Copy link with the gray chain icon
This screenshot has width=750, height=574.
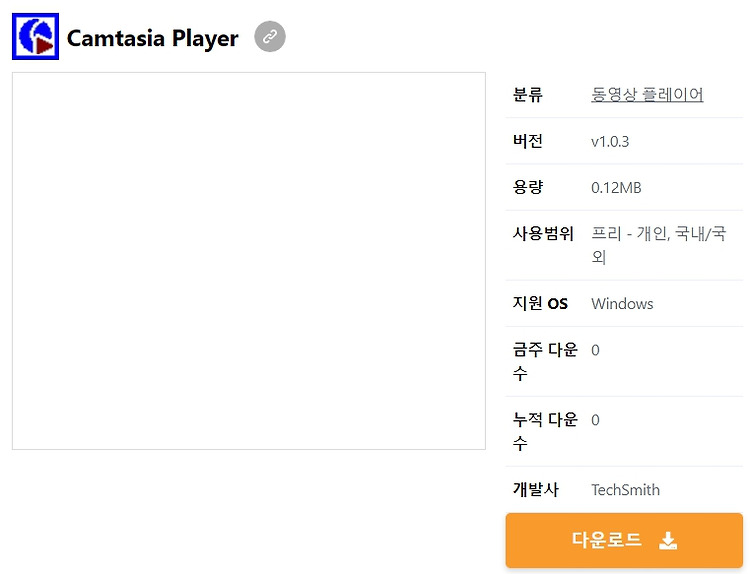pos(270,36)
